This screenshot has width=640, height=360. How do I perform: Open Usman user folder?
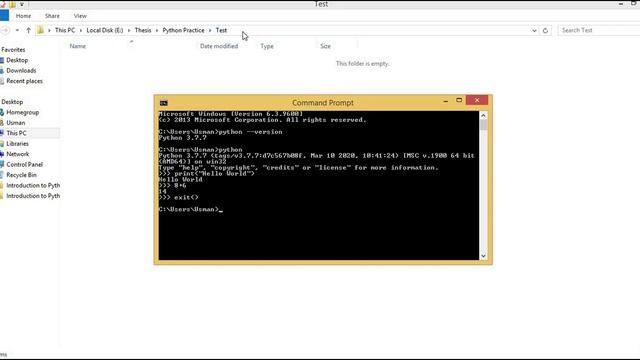point(16,122)
